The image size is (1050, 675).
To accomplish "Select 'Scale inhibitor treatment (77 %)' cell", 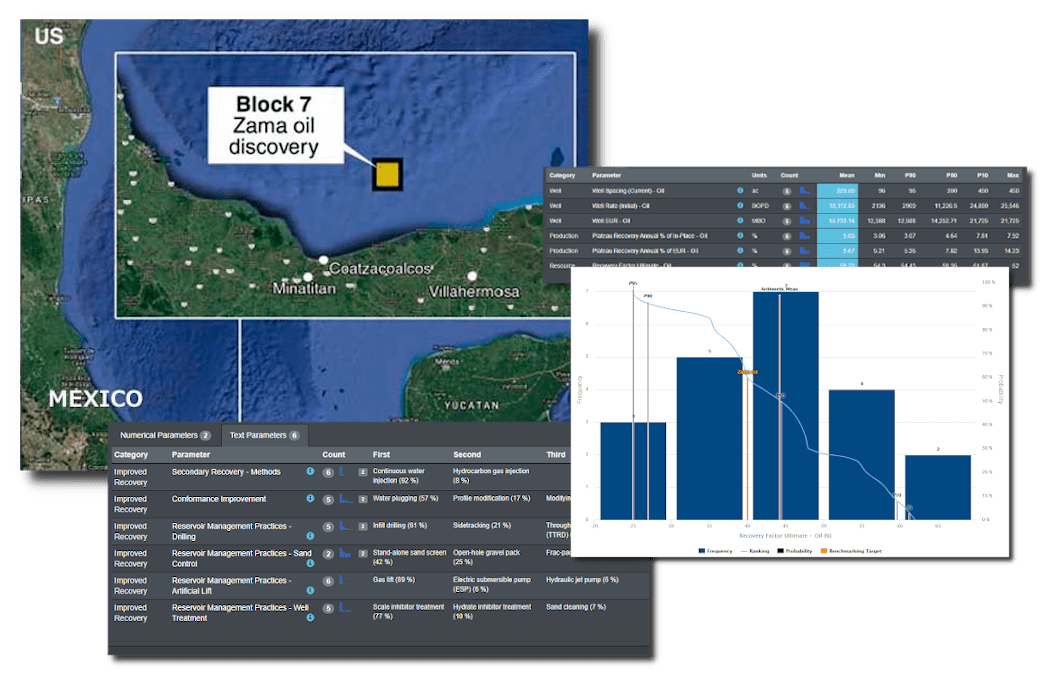I will 408,611.
